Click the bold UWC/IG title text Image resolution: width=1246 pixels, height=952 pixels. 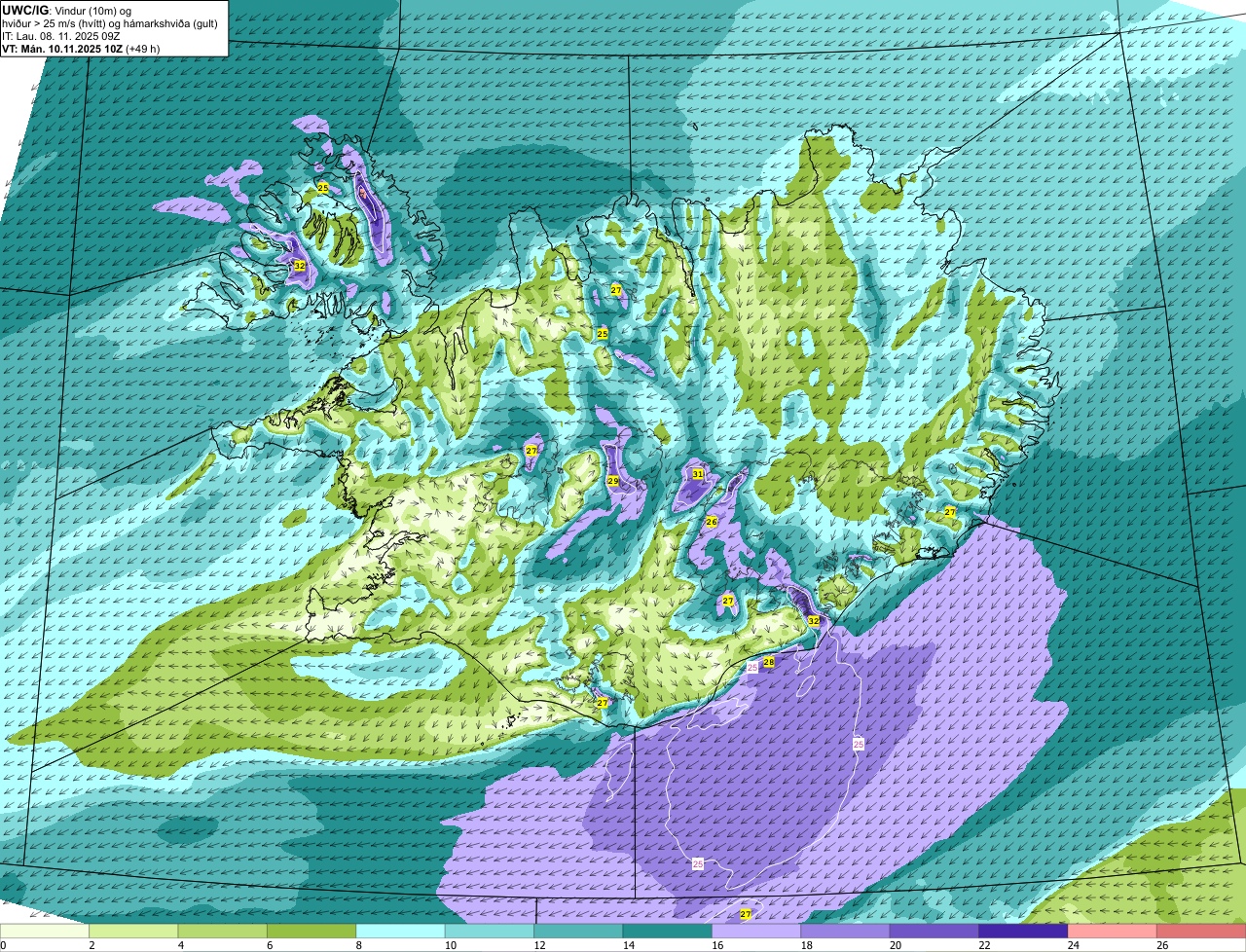25,10
